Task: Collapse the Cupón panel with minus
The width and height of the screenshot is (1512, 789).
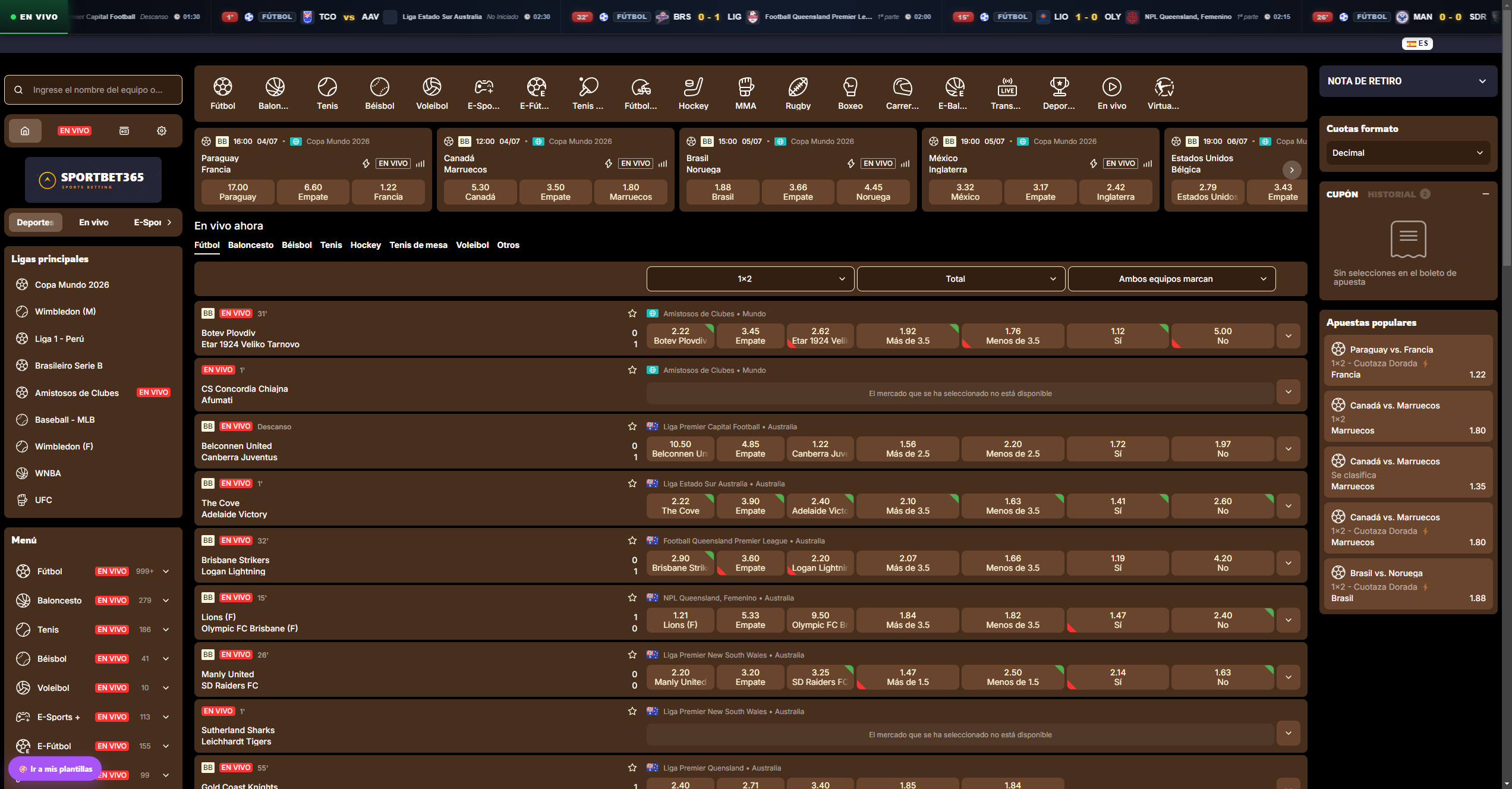Action: pos(1486,194)
